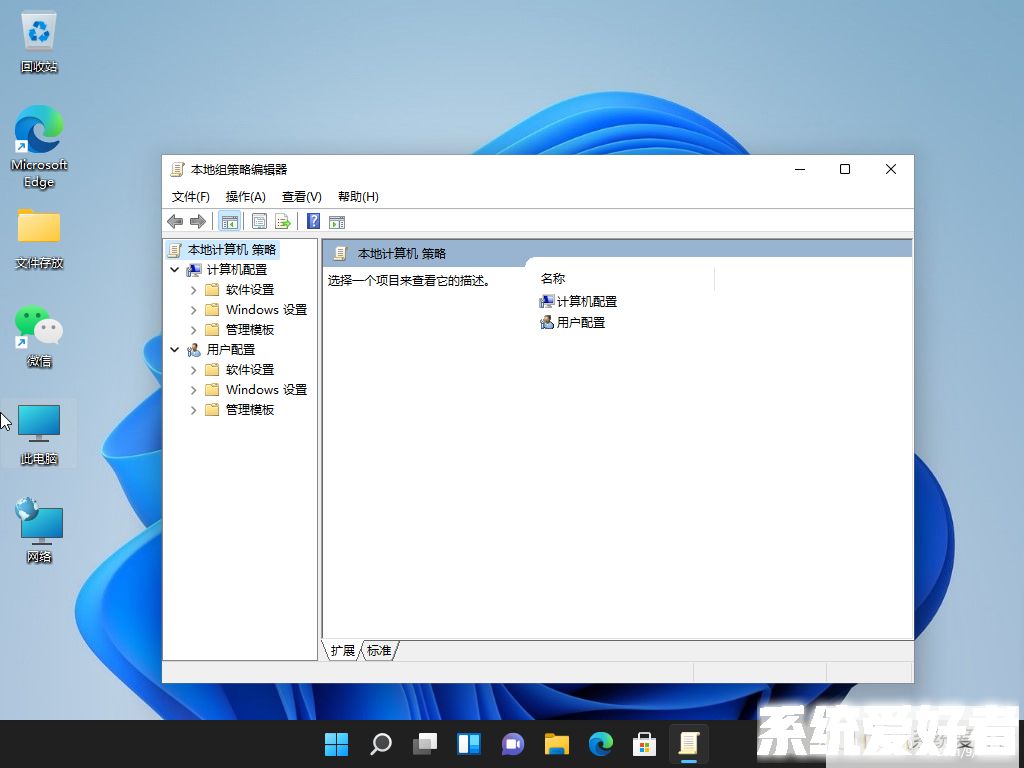Open the 操作(A) menu
Viewport: 1024px width, 768px height.
tap(245, 197)
